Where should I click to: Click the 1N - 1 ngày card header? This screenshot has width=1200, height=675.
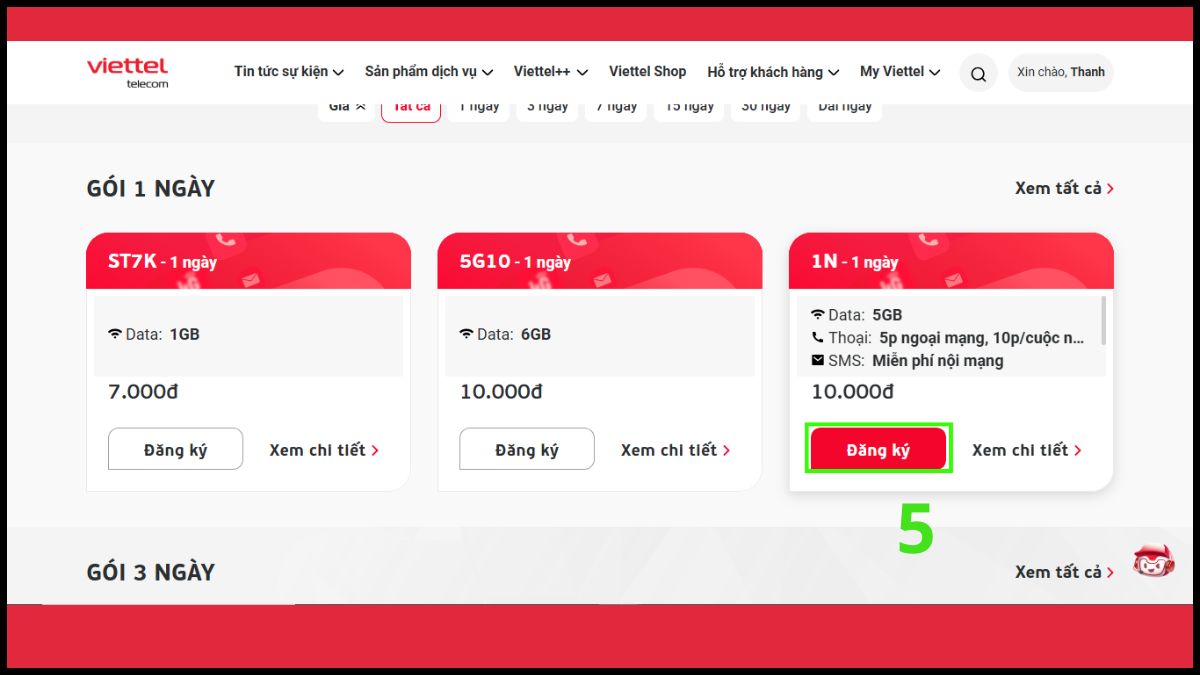point(951,261)
